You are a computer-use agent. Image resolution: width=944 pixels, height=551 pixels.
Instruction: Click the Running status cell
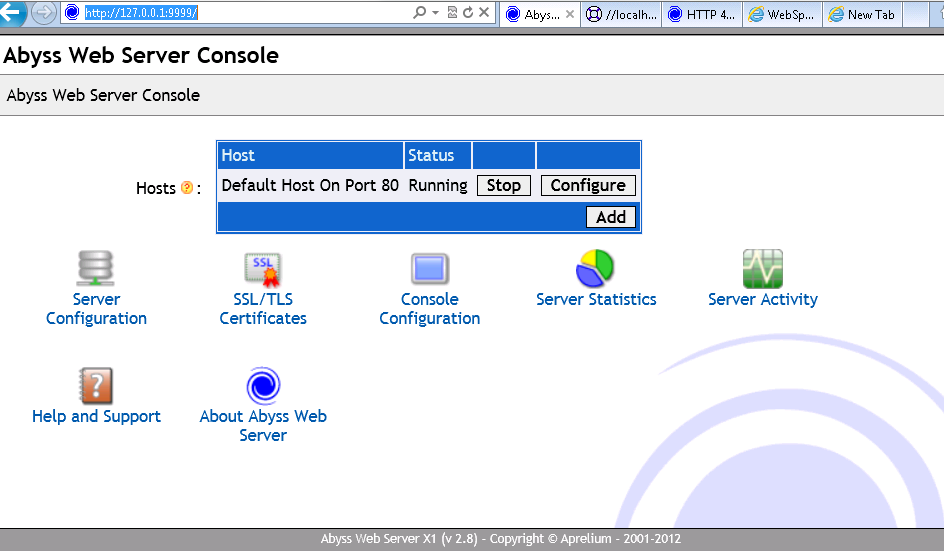[x=438, y=185]
